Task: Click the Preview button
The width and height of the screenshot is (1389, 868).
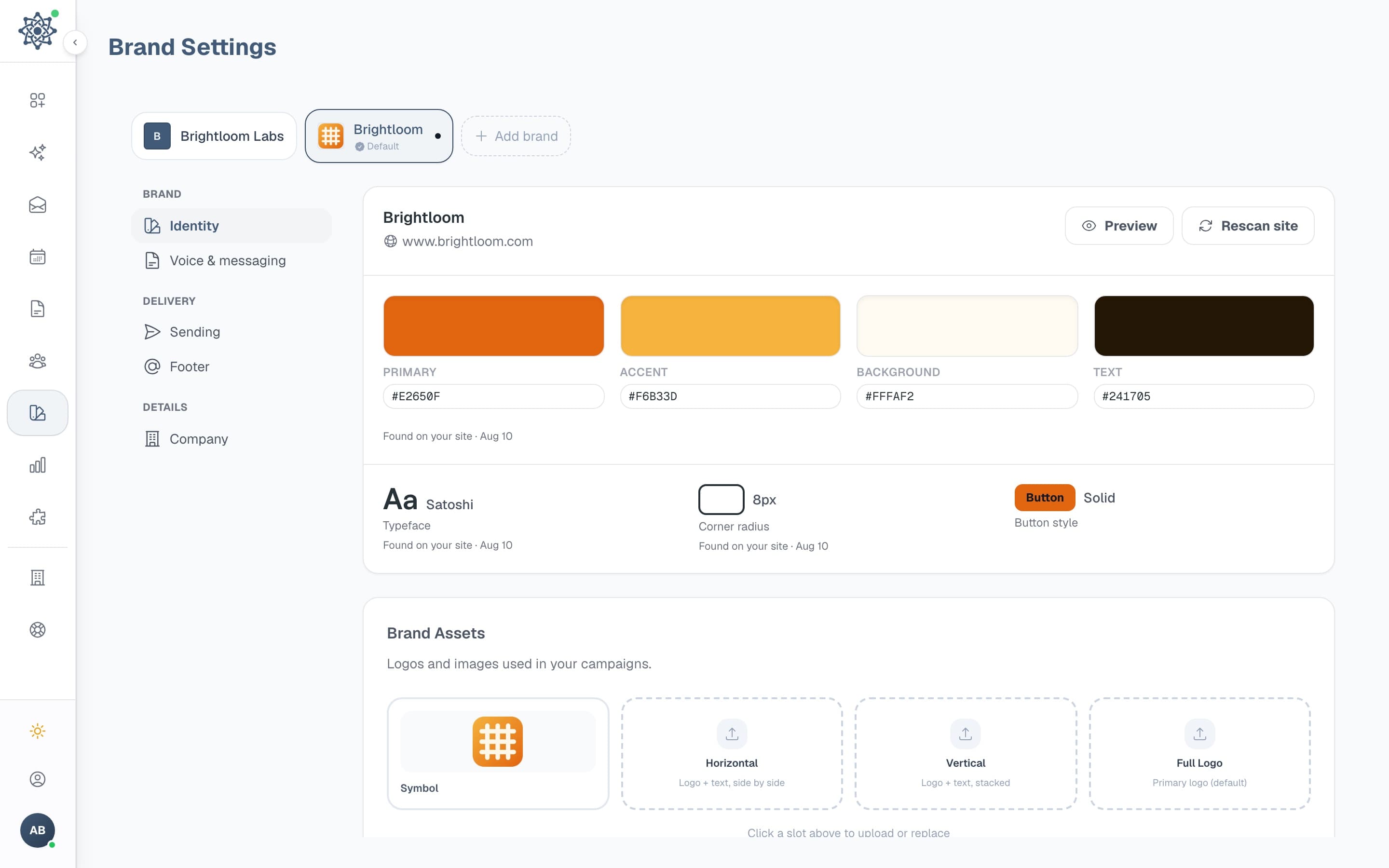Action: (x=1119, y=226)
